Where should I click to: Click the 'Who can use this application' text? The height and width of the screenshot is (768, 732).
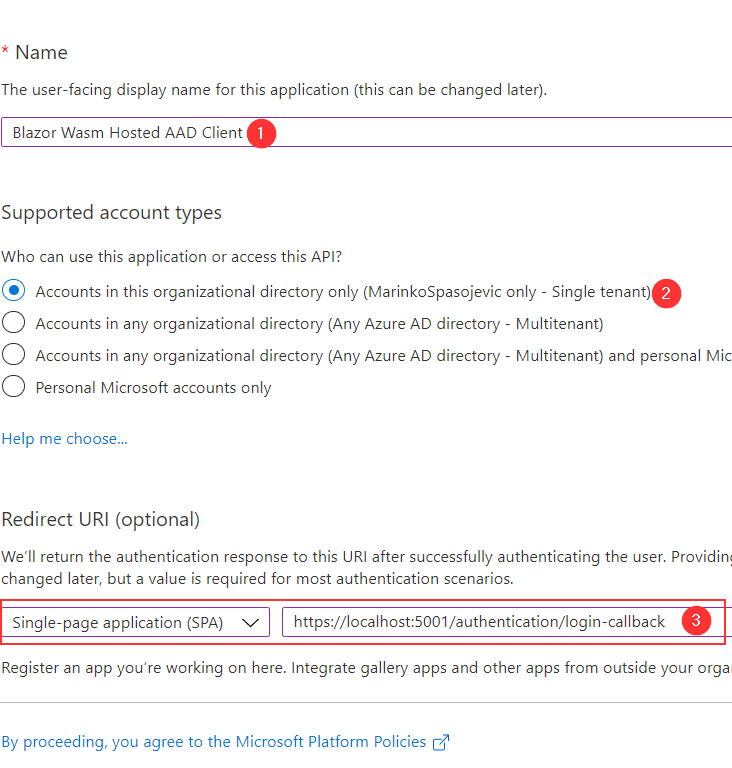pos(171,257)
